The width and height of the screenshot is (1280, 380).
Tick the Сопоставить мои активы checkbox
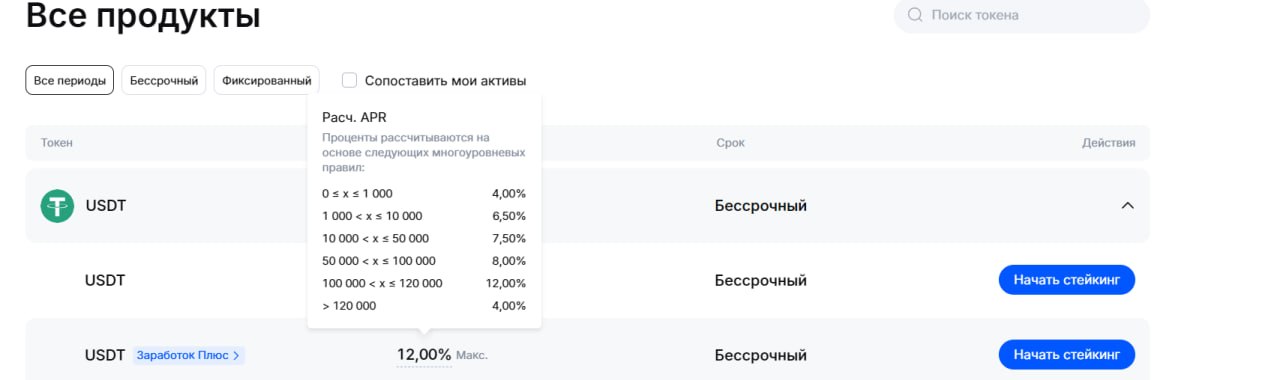tap(349, 80)
